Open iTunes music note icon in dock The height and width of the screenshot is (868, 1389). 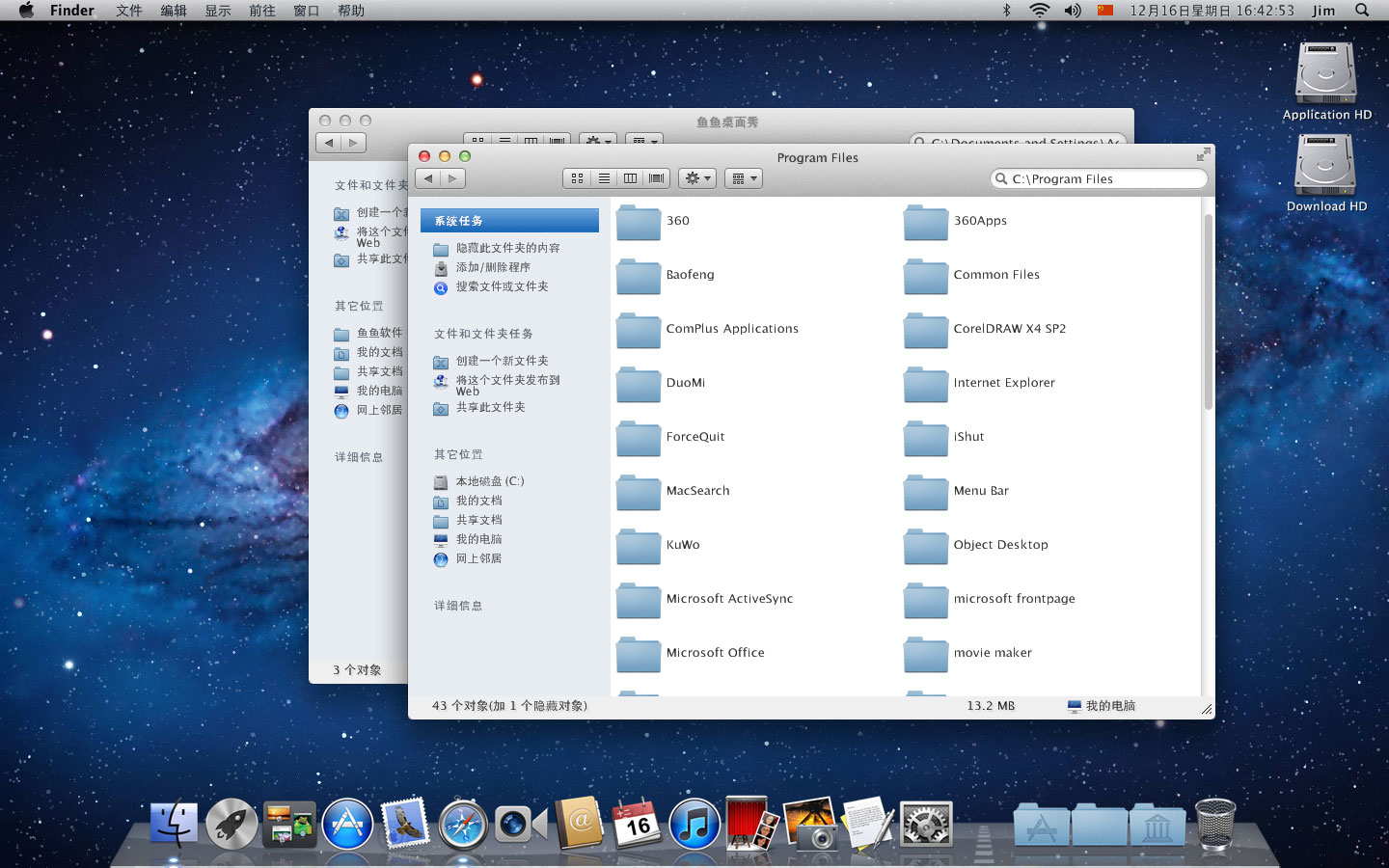(x=694, y=825)
